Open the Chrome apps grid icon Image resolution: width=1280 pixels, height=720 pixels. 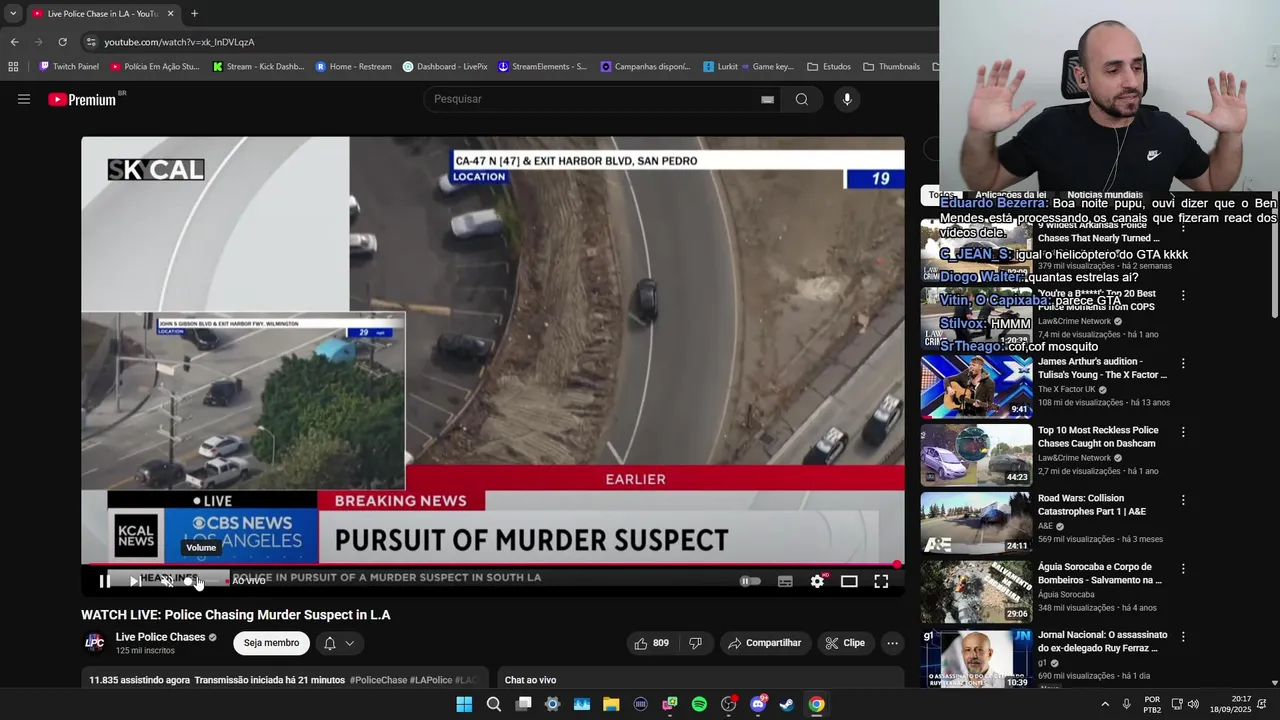[13, 67]
